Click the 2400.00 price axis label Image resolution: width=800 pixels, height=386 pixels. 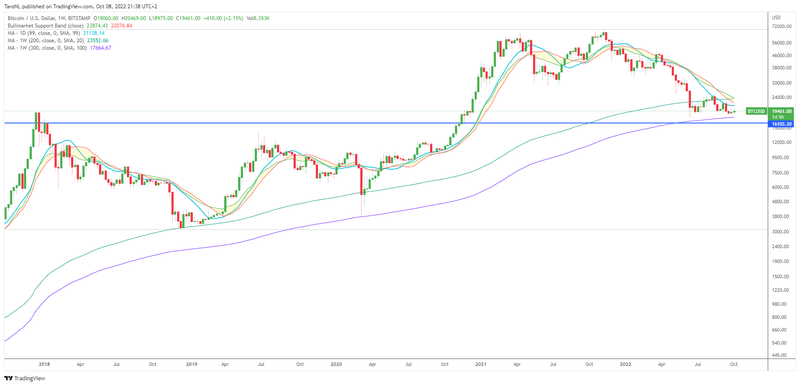tap(782, 247)
